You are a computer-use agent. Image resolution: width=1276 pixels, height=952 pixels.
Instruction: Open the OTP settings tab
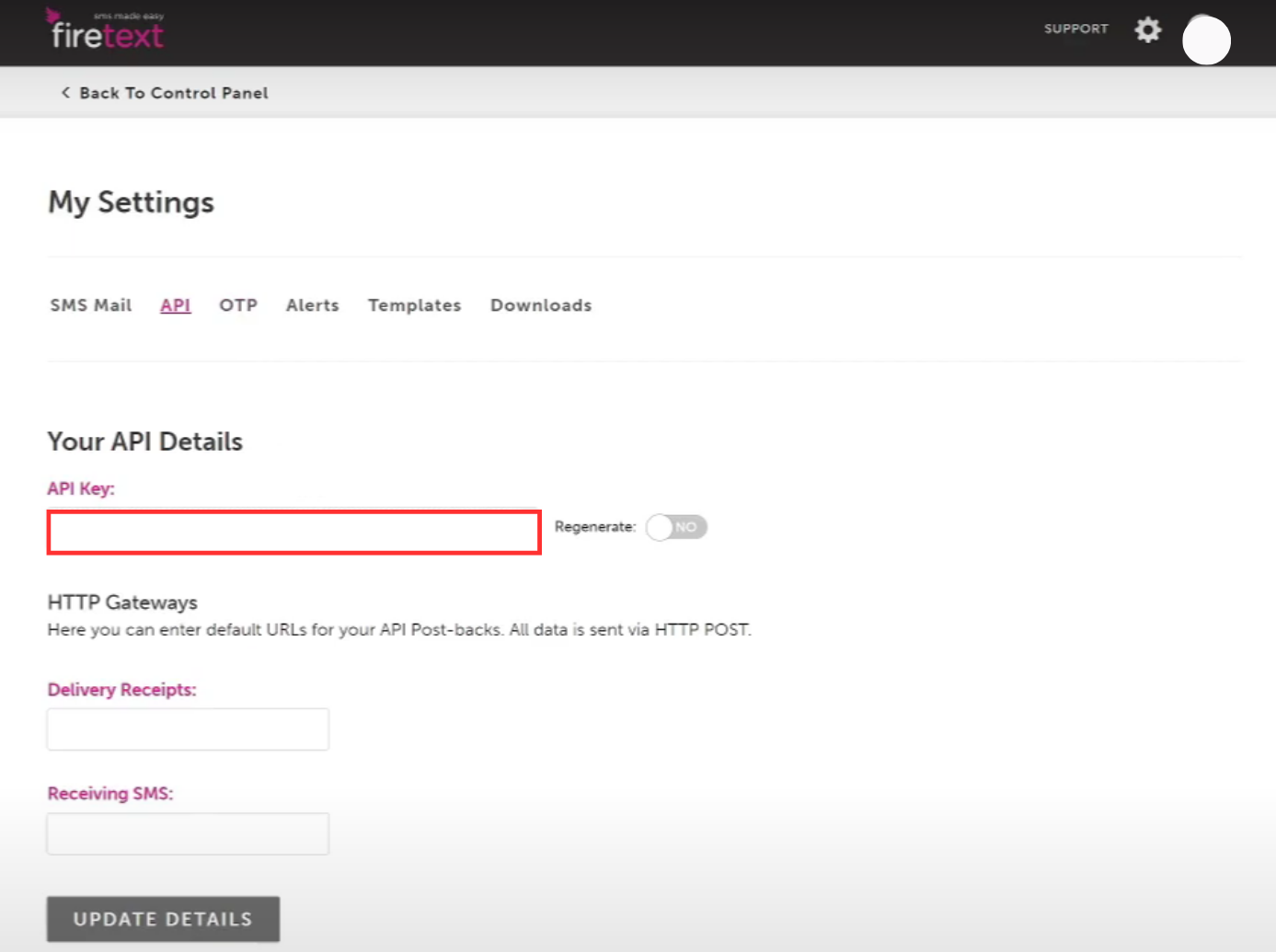pyautogui.click(x=237, y=304)
